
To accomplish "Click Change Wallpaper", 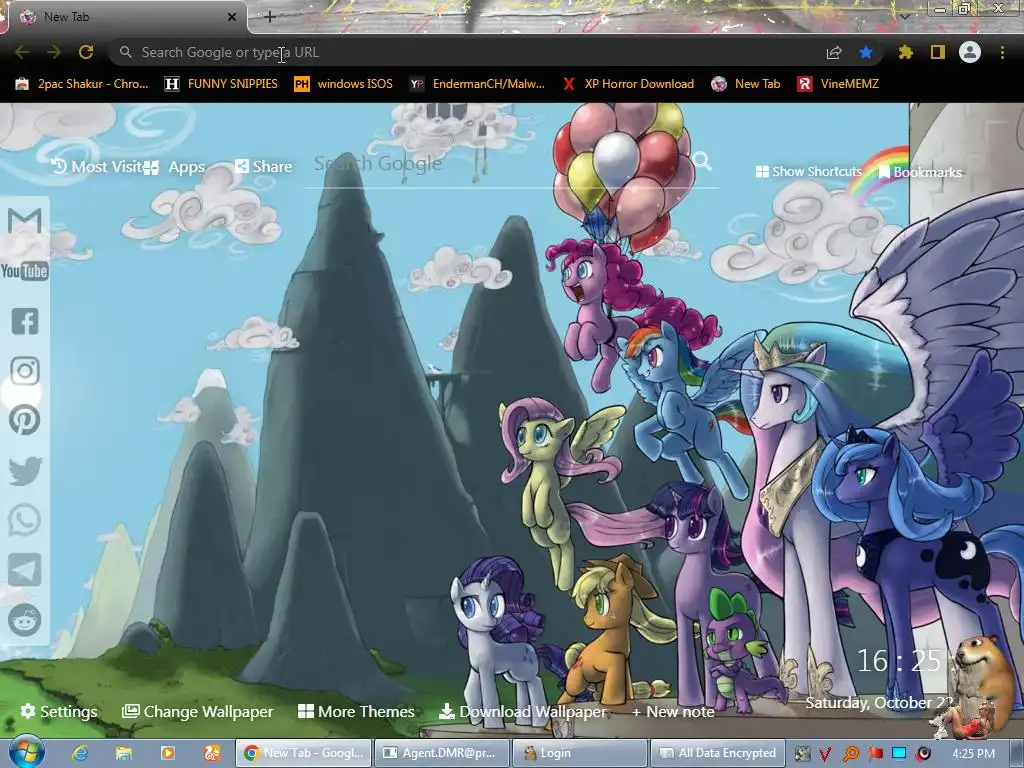I will 198,711.
